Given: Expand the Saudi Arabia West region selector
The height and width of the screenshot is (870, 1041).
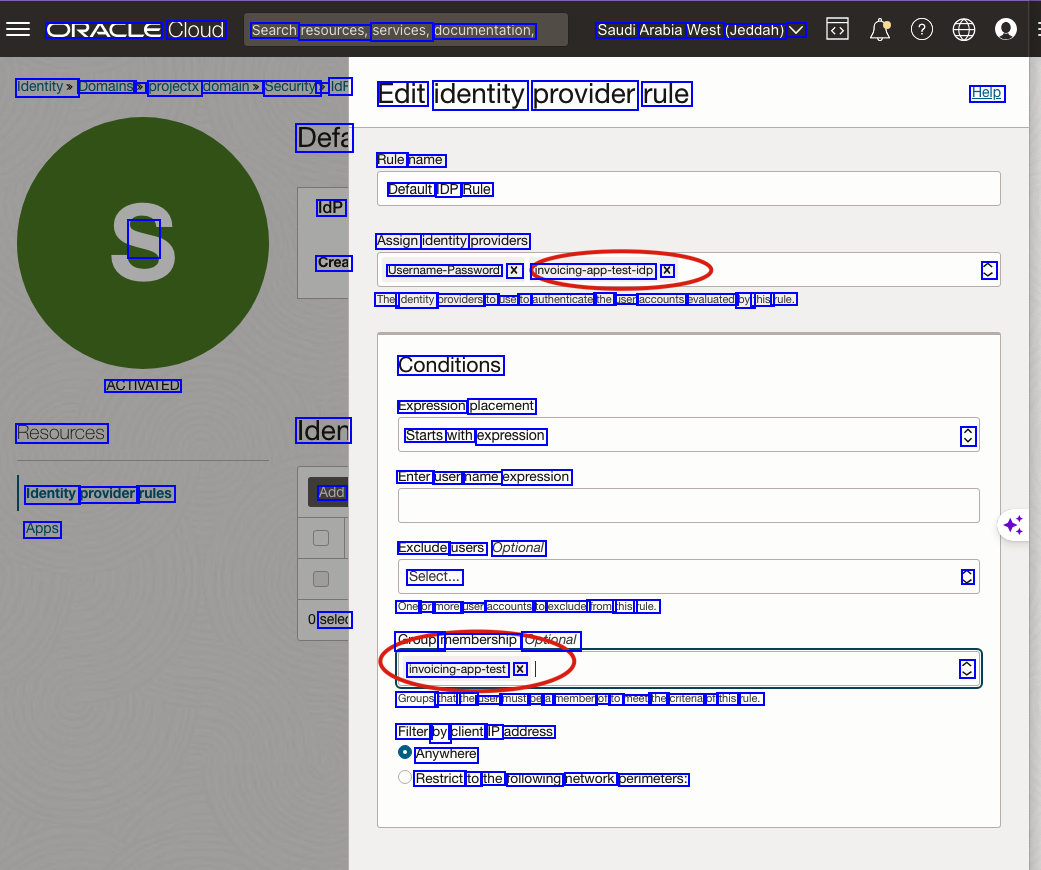Looking at the screenshot, I should tap(700, 30).
